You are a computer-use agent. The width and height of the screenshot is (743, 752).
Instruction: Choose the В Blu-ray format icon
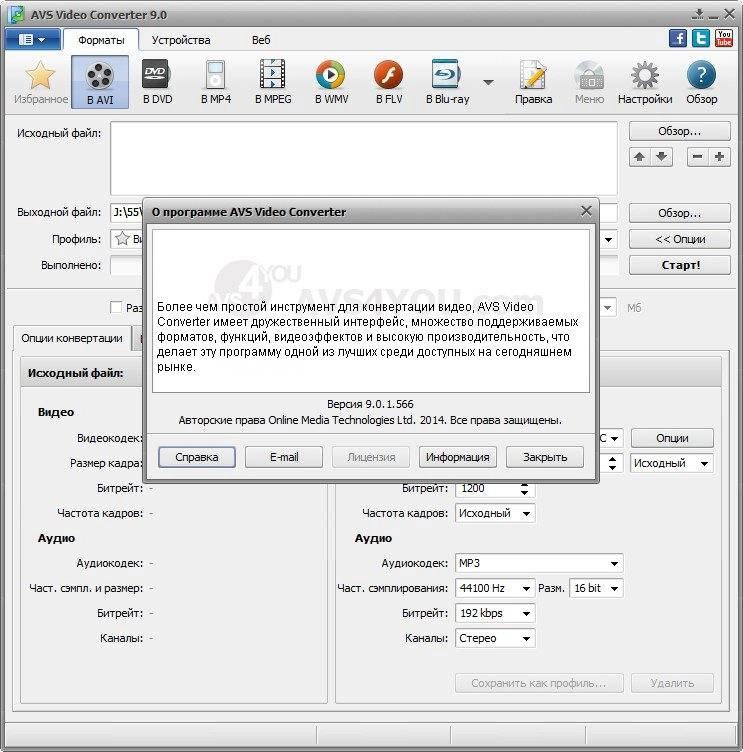447,82
